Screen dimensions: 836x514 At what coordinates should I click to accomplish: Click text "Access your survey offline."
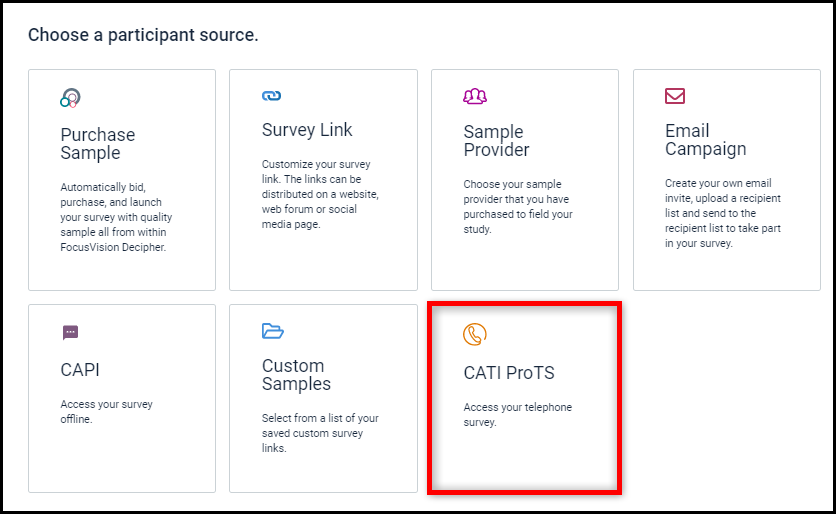106,412
